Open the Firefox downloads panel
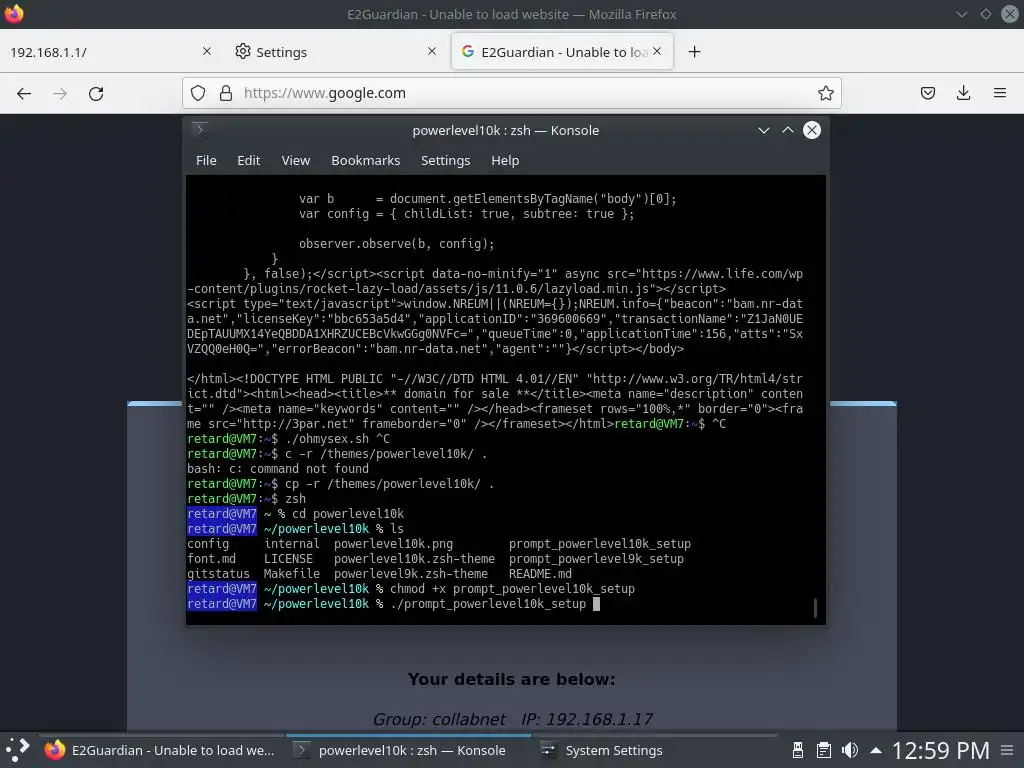The height and width of the screenshot is (768, 1024). coord(963,93)
